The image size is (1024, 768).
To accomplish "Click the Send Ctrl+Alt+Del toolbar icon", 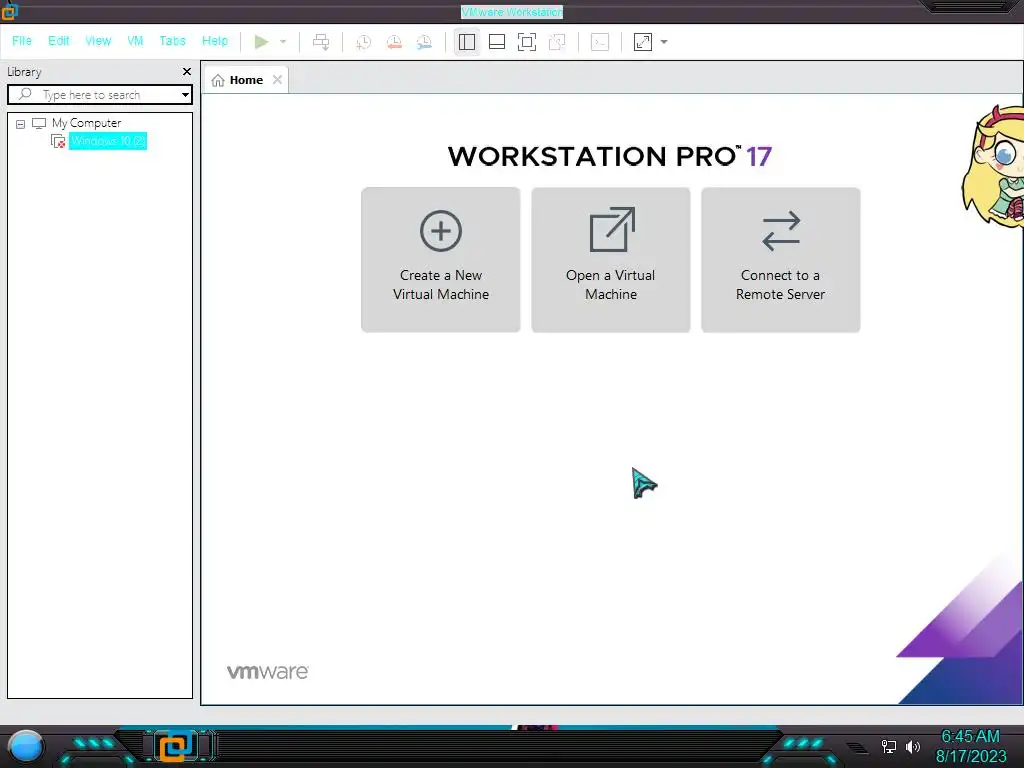I will (321, 42).
